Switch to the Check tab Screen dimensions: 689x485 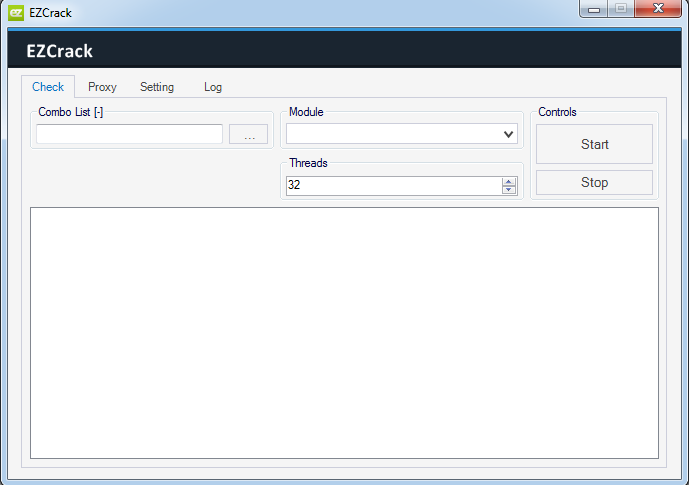[x=48, y=87]
